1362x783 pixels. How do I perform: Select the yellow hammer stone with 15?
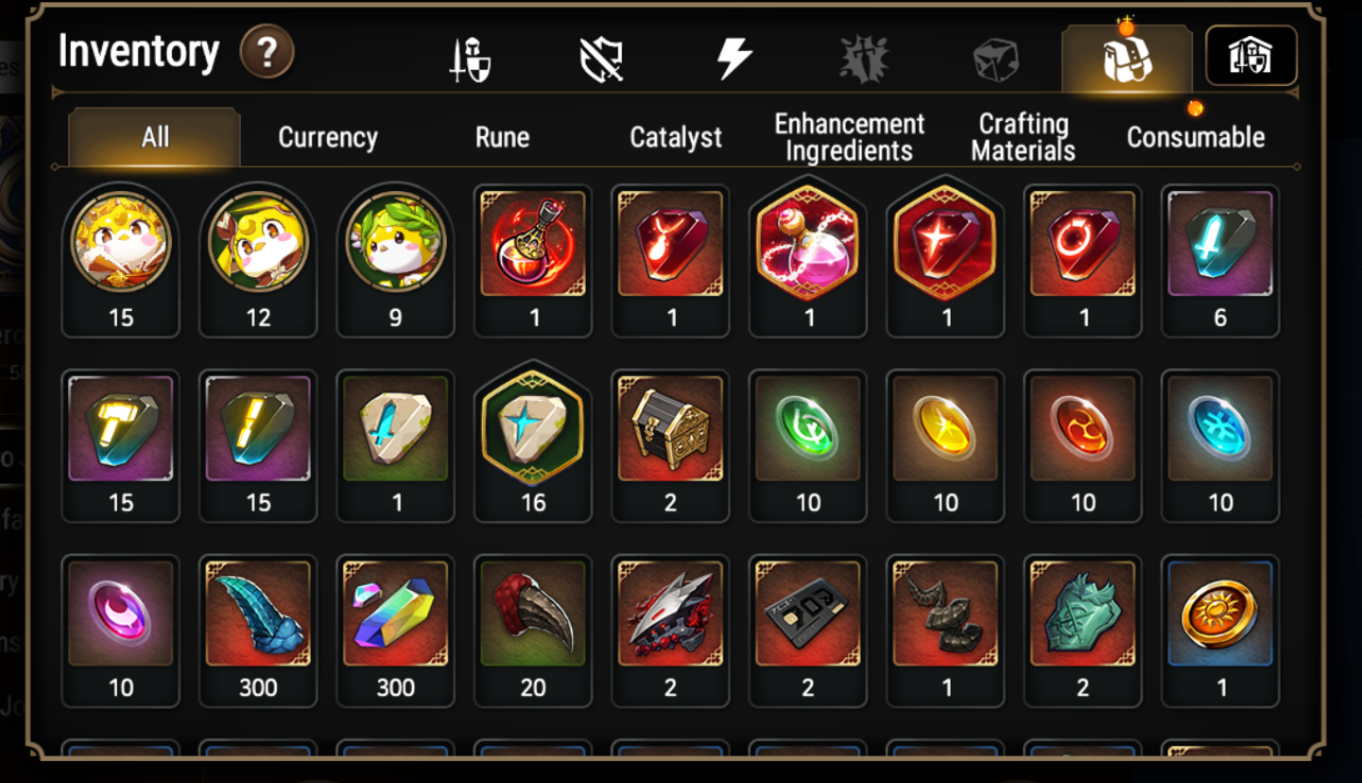[121, 445]
